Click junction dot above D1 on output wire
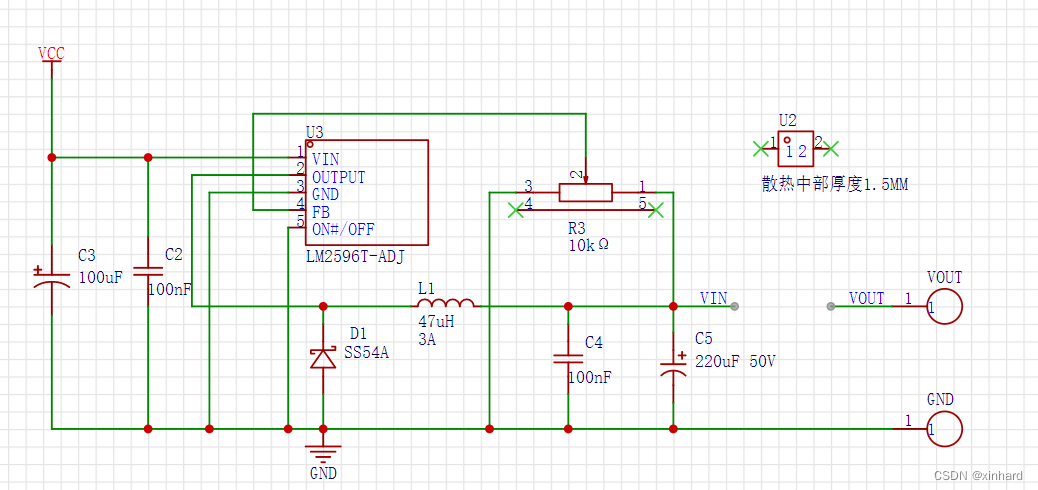This screenshot has width=1038, height=490. point(323,306)
